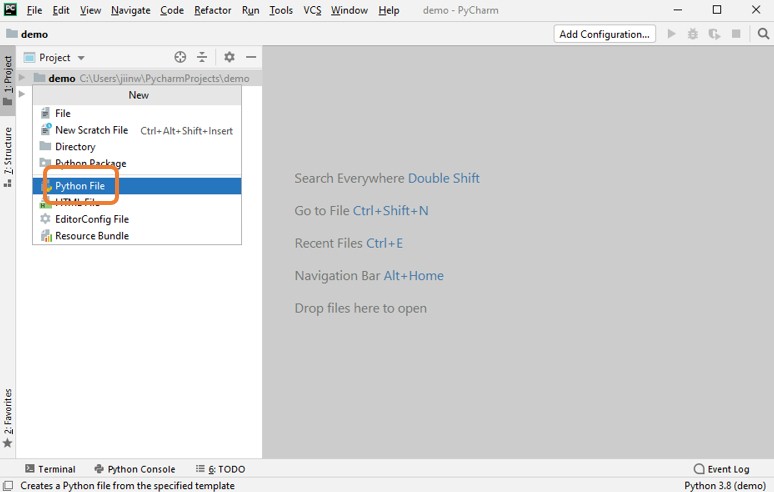This screenshot has width=774, height=492.
Task: Select Python Package in New menu
Action: (x=137, y=163)
